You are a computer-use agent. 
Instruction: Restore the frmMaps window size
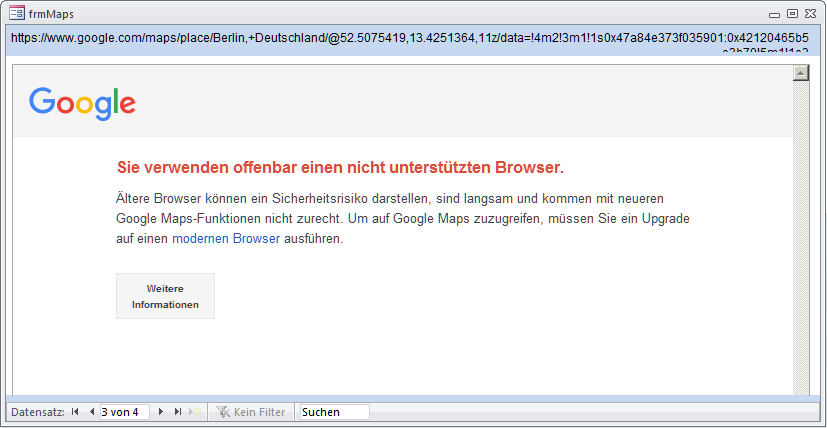pos(792,14)
